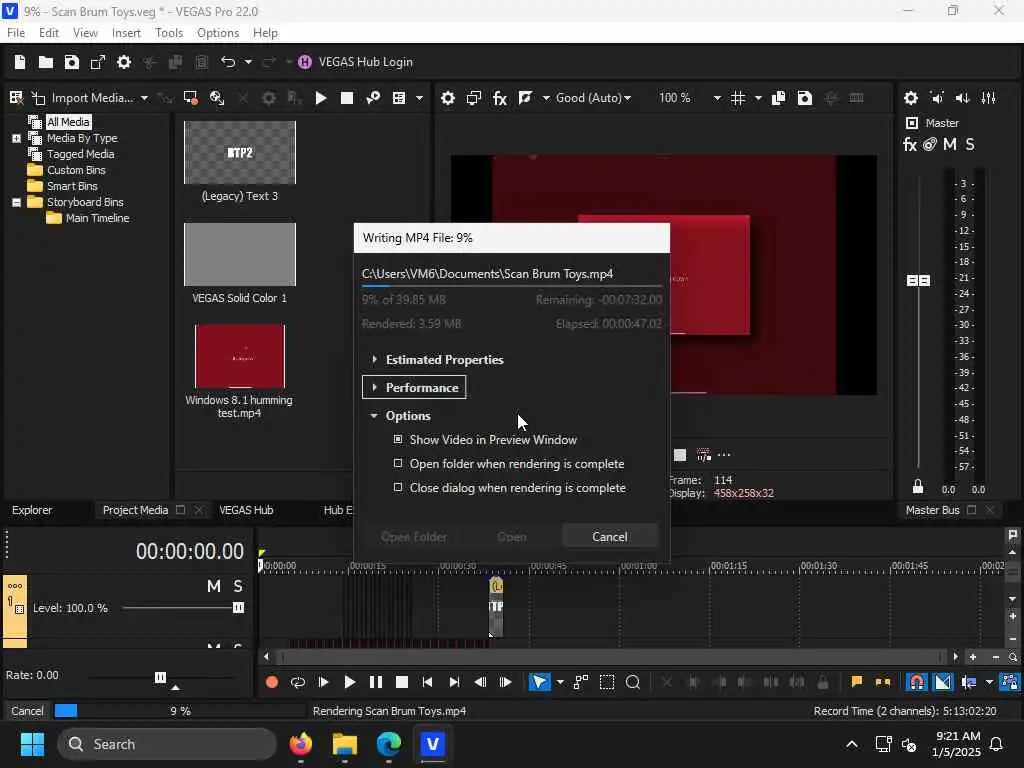This screenshot has width=1024, height=768.
Task: Open the Insert menu
Action: [x=126, y=33]
